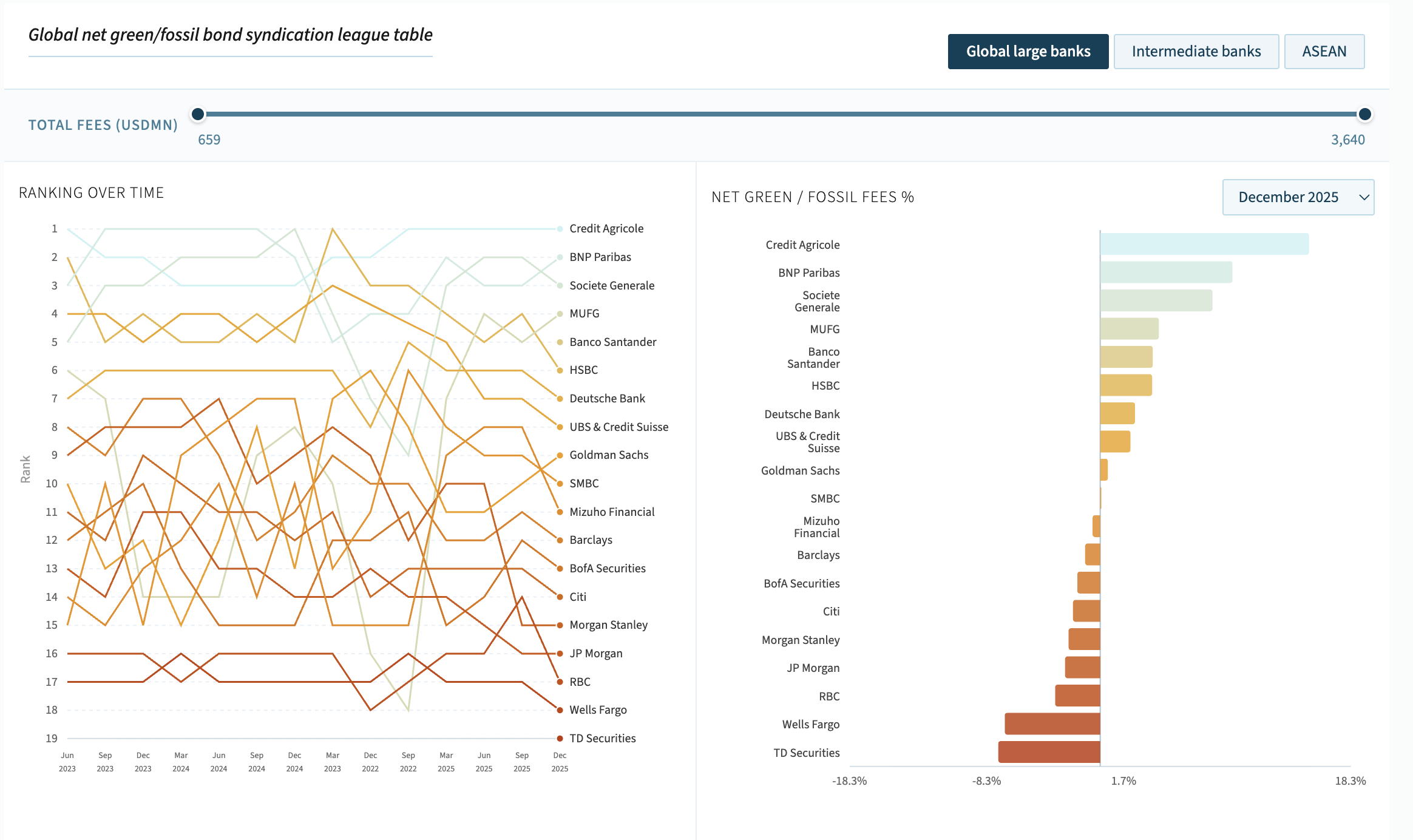This screenshot has height=840, width=1413.
Task: Click the left total fees slider handle
Action: click(x=198, y=114)
